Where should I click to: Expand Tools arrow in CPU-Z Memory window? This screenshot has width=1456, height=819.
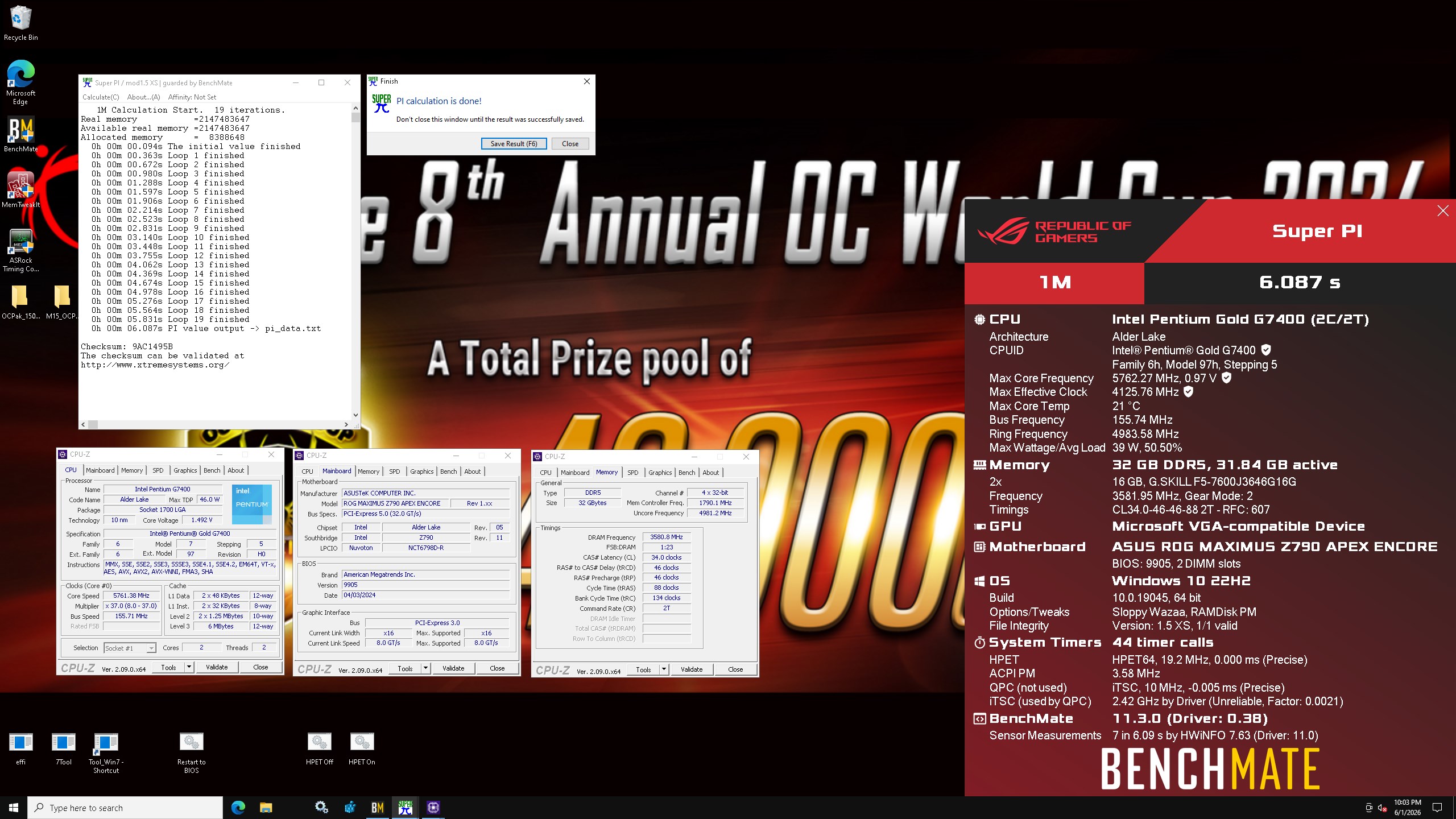[664, 669]
